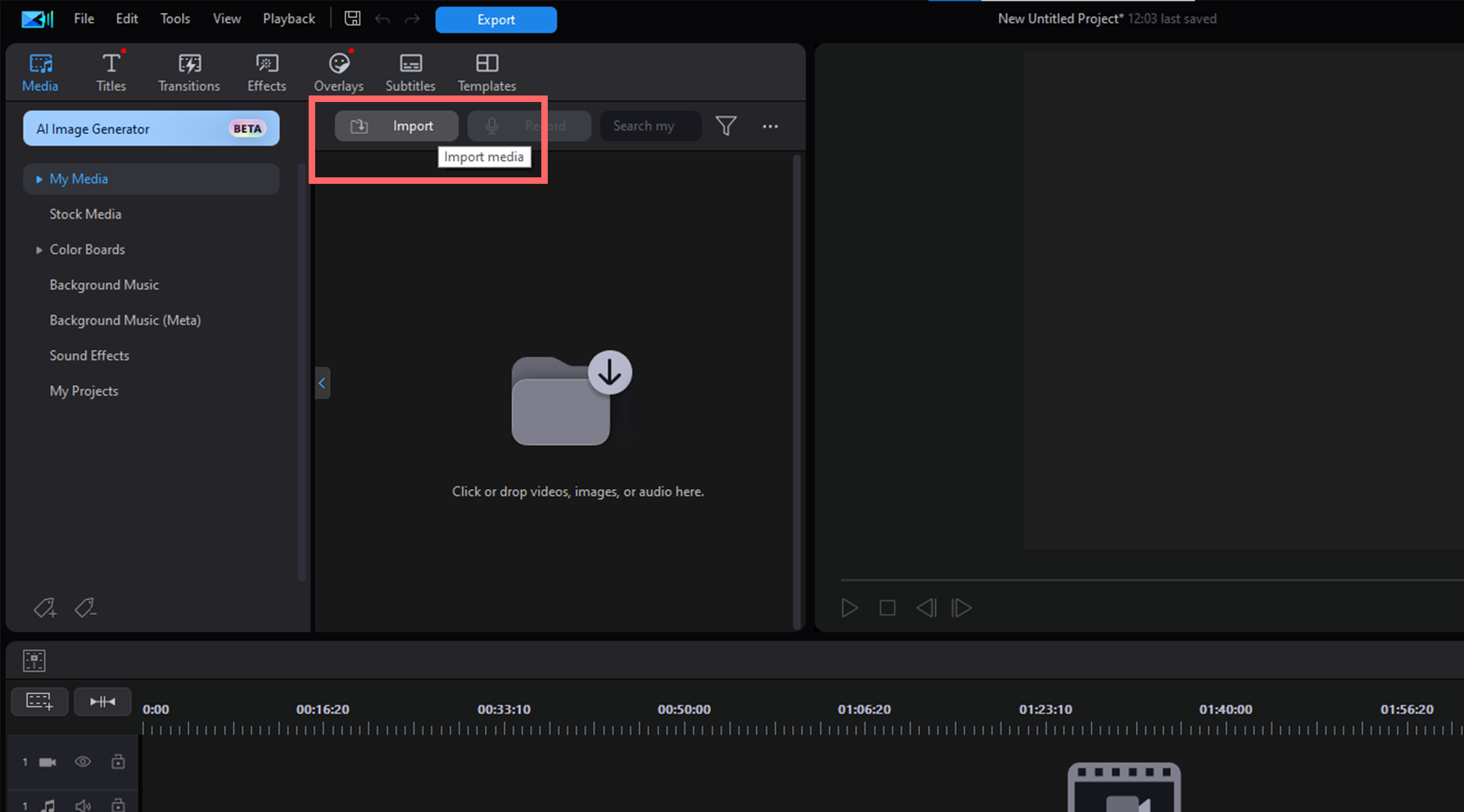Screen dimensions: 1464x812
Task: Open the File menu
Action: coord(84,19)
